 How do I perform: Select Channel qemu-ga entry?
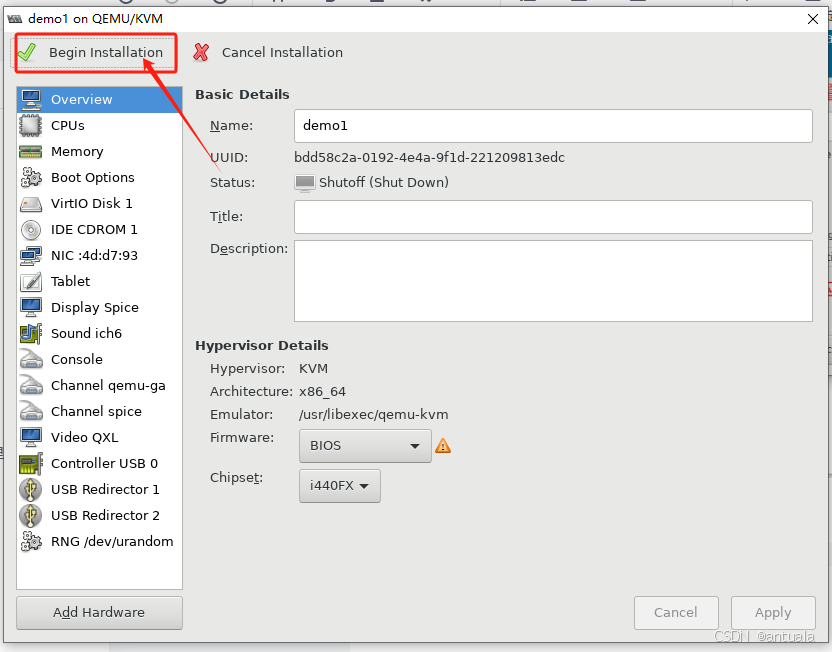99,385
